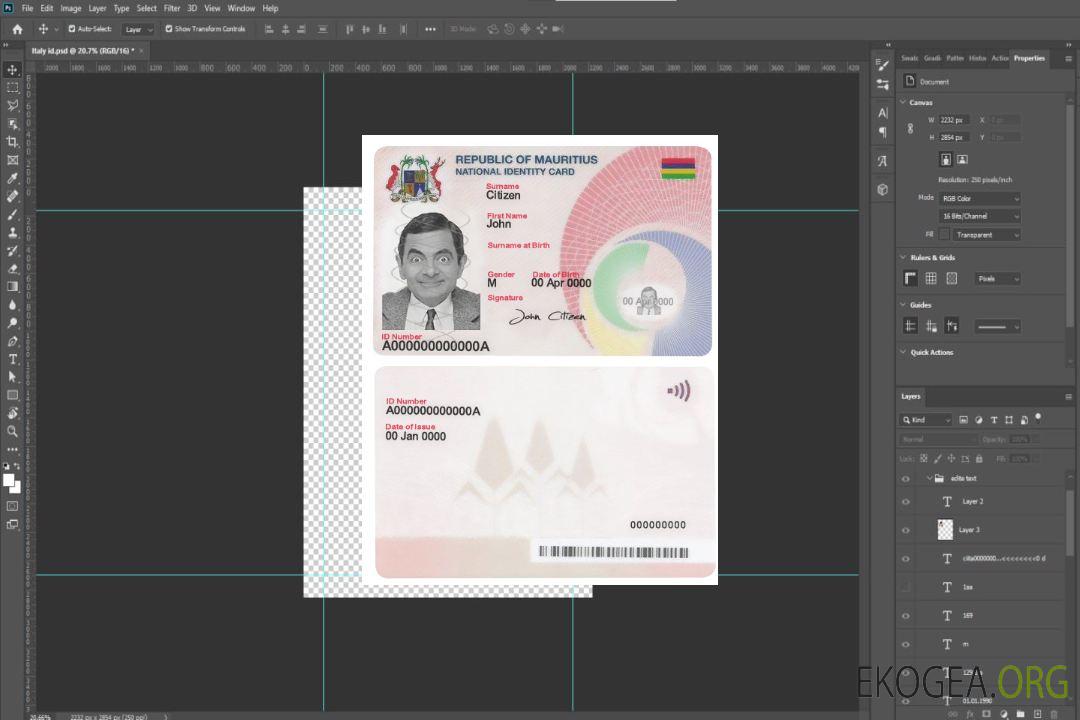Click the canvas width input field

[954, 120]
